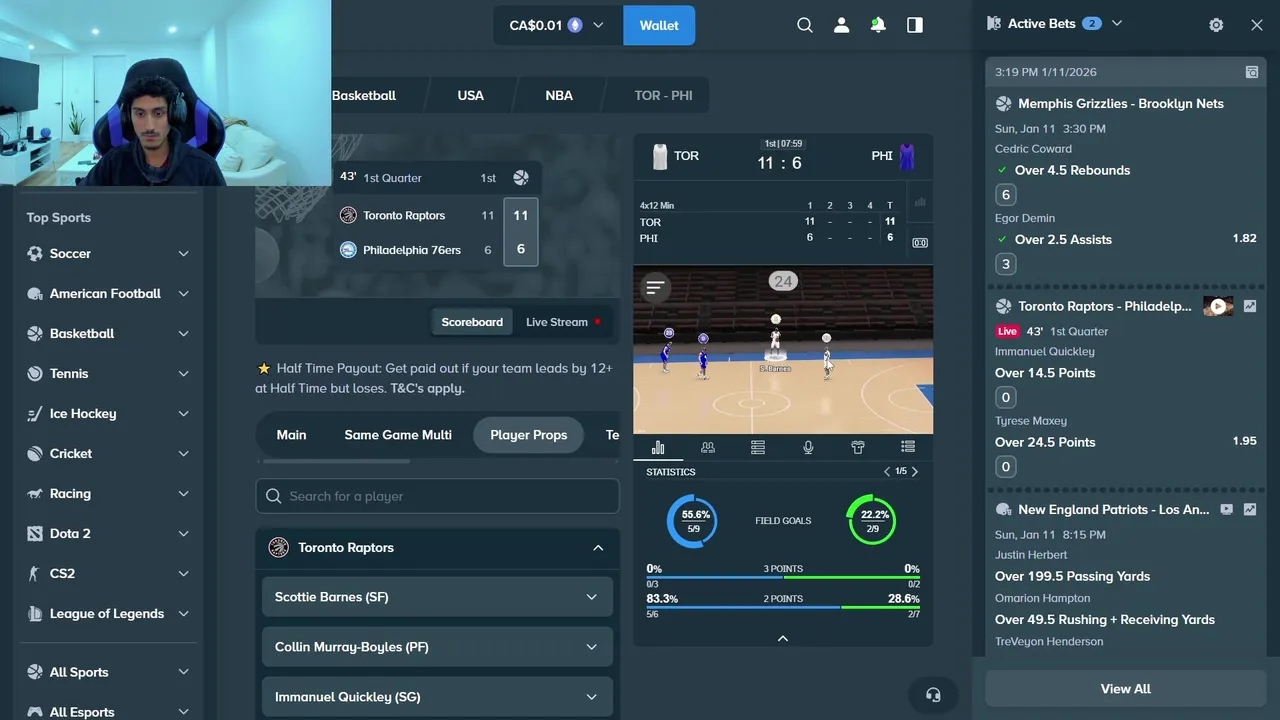Viewport: 1280px width, 720px height.
Task: Select the Statistics bar-chart tab in tracker
Action: click(x=658, y=447)
